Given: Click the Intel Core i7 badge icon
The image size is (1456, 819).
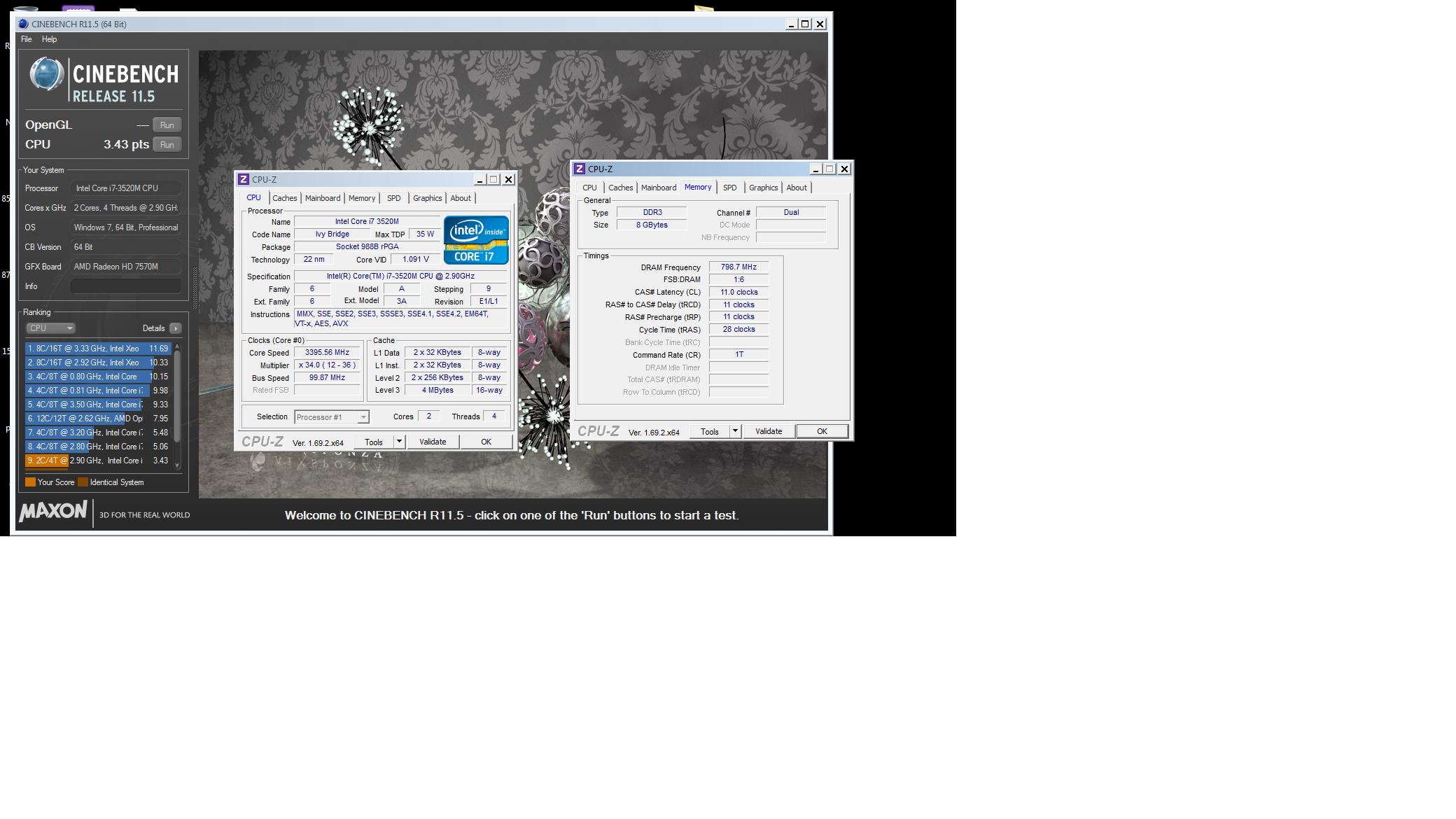Looking at the screenshot, I should (476, 239).
